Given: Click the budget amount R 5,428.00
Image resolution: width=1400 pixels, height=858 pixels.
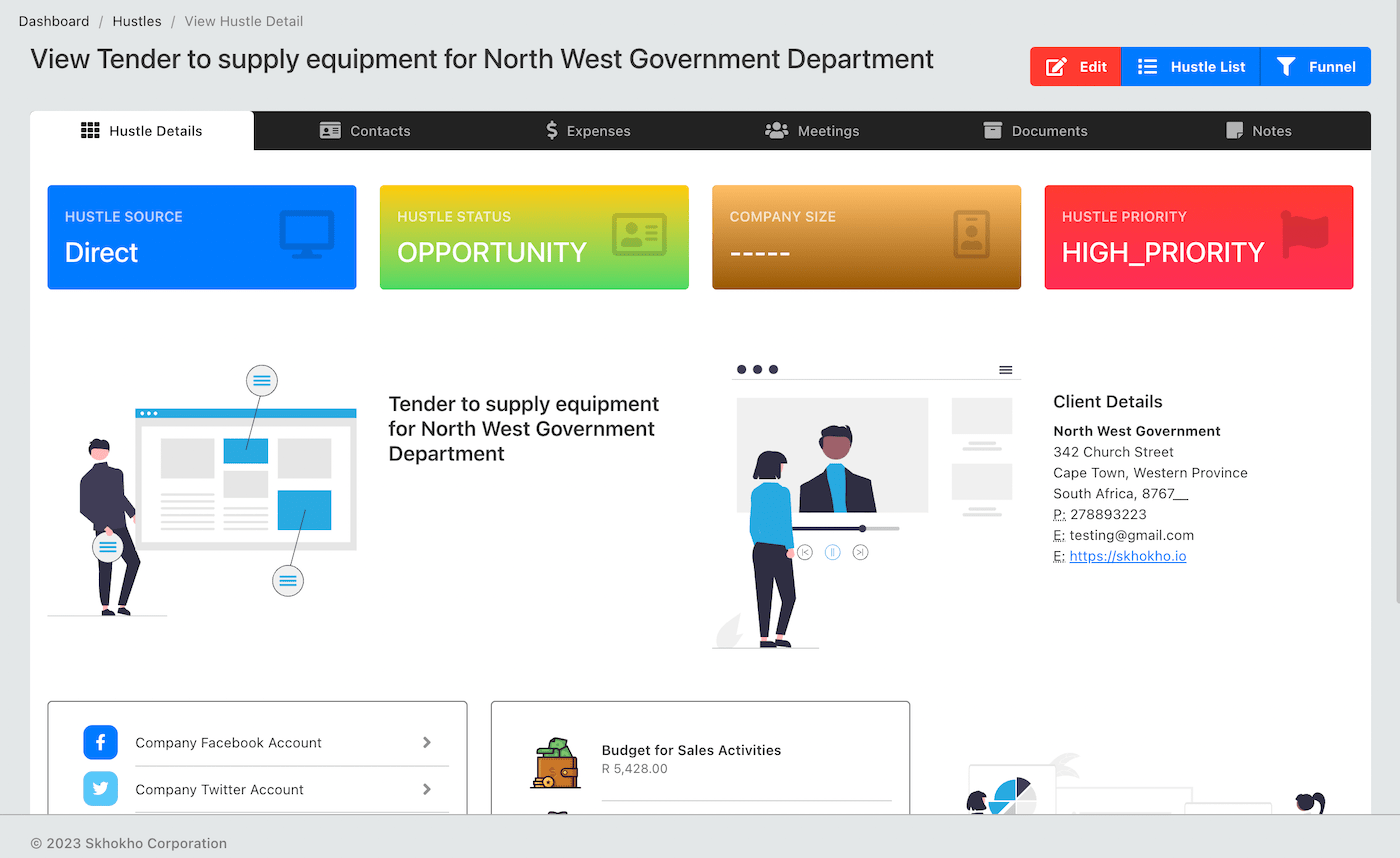Looking at the screenshot, I should tap(634, 769).
